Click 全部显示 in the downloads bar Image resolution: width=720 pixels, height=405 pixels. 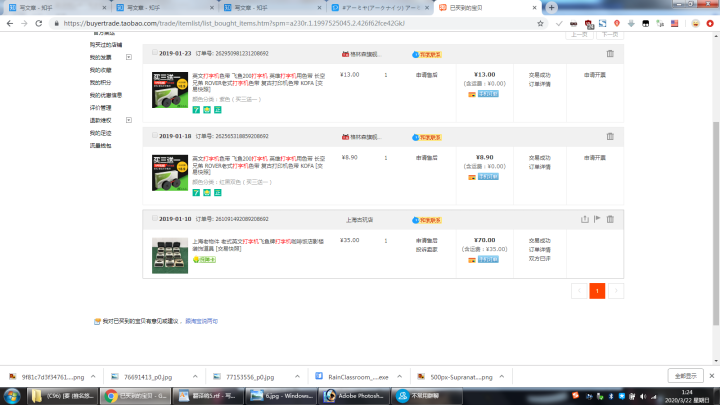tap(686, 376)
